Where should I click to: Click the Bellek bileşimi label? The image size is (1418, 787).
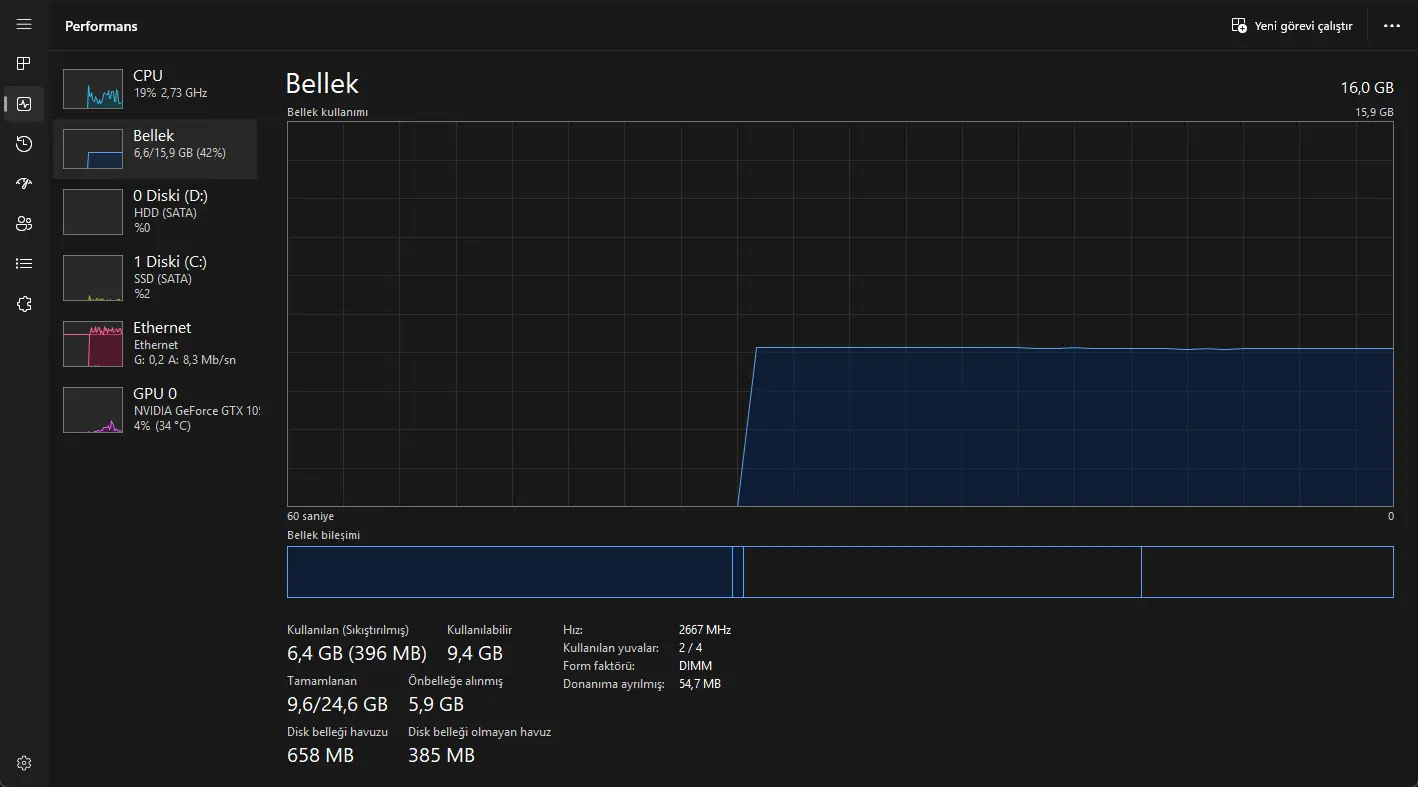[323, 535]
